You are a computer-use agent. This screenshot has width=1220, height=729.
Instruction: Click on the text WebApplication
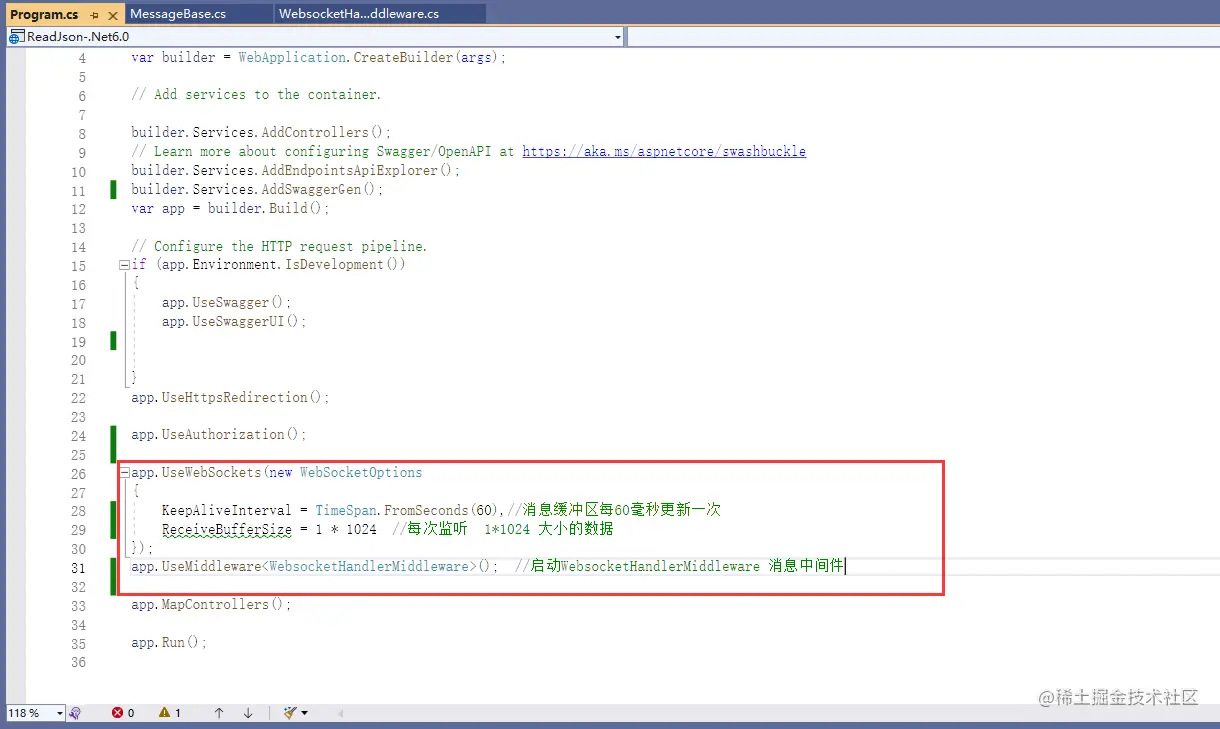click(x=292, y=58)
